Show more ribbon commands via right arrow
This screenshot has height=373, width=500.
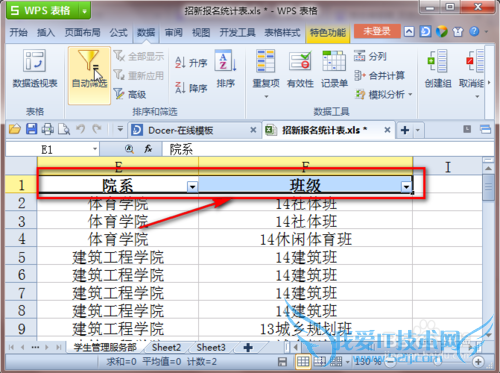pos(489,82)
